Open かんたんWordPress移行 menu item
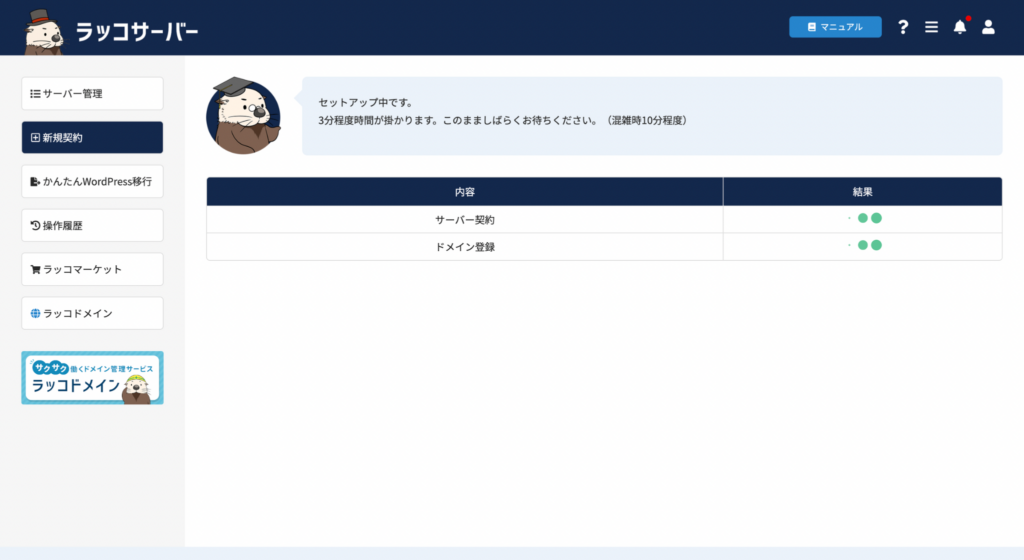Image resolution: width=1024 pixels, height=560 pixels. tap(92, 182)
